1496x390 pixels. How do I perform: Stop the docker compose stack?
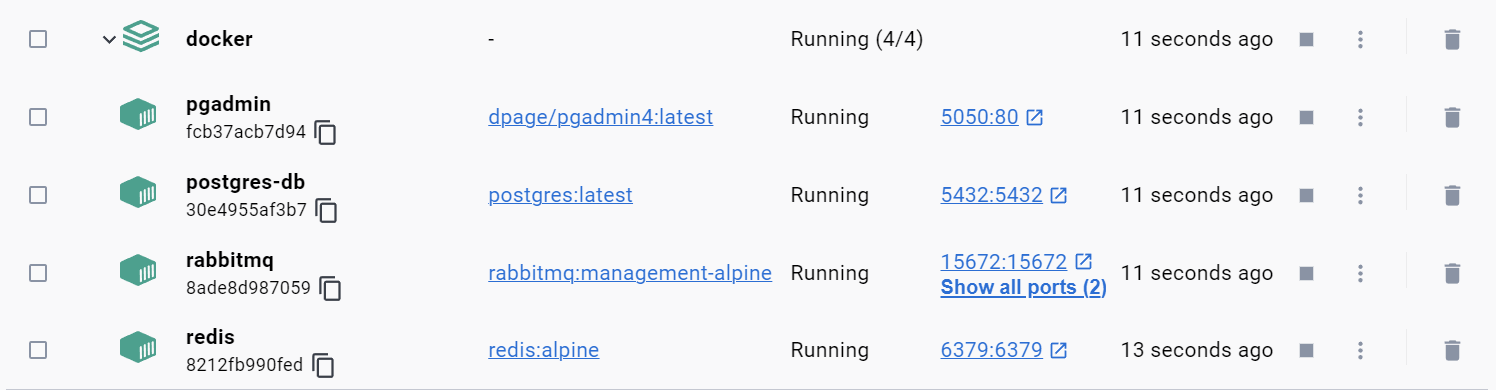click(x=1305, y=40)
